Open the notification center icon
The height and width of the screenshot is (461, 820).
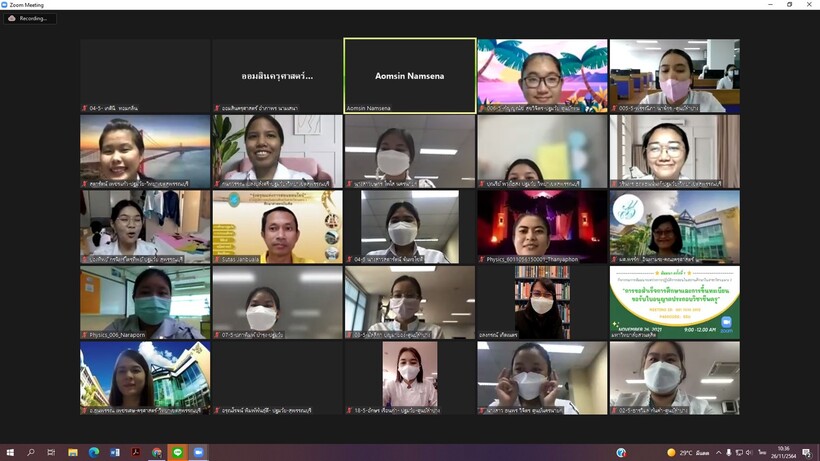point(807,452)
